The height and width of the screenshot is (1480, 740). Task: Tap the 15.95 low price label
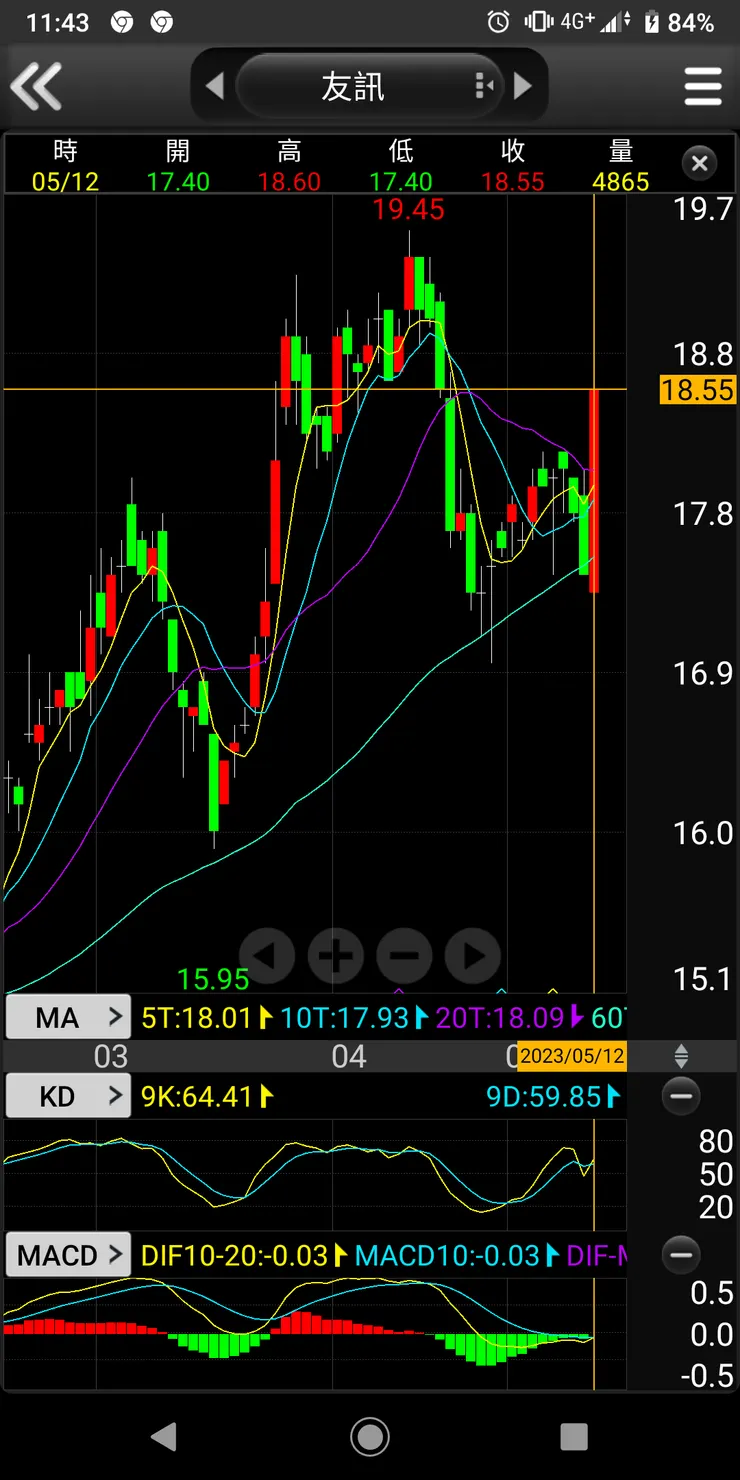click(213, 978)
